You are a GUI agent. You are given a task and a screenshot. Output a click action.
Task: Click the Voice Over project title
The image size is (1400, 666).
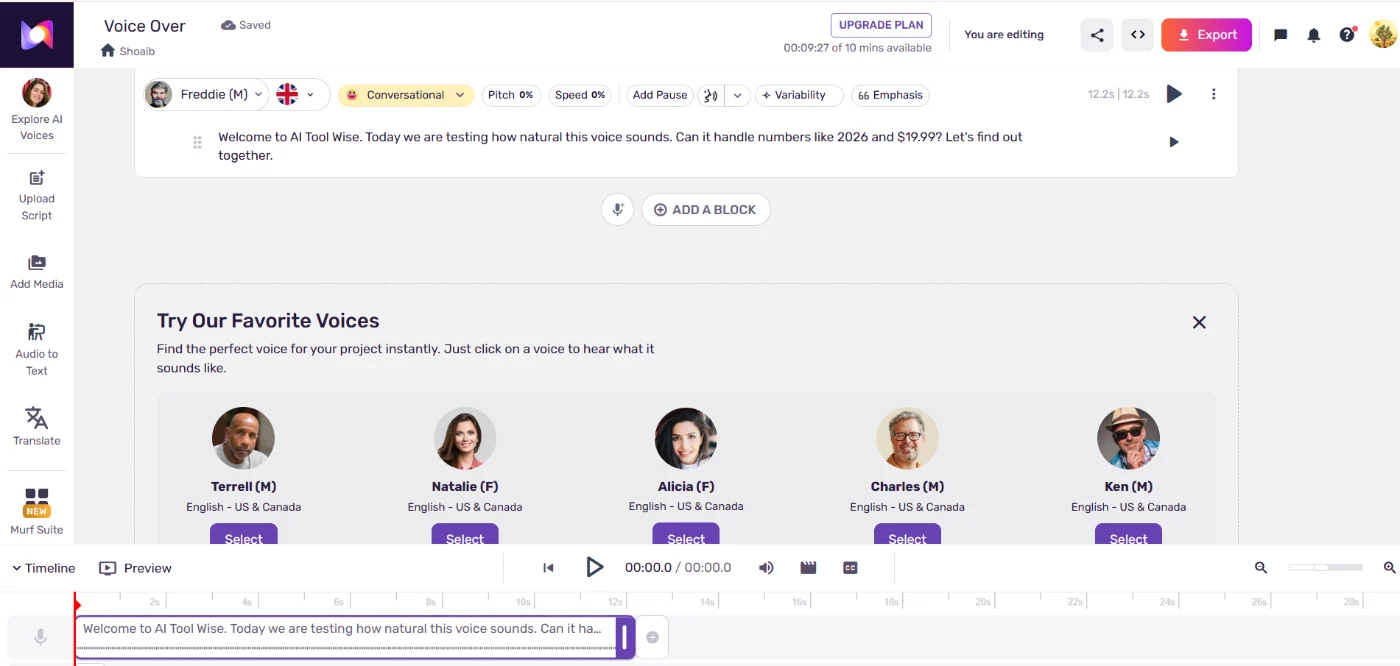point(145,26)
